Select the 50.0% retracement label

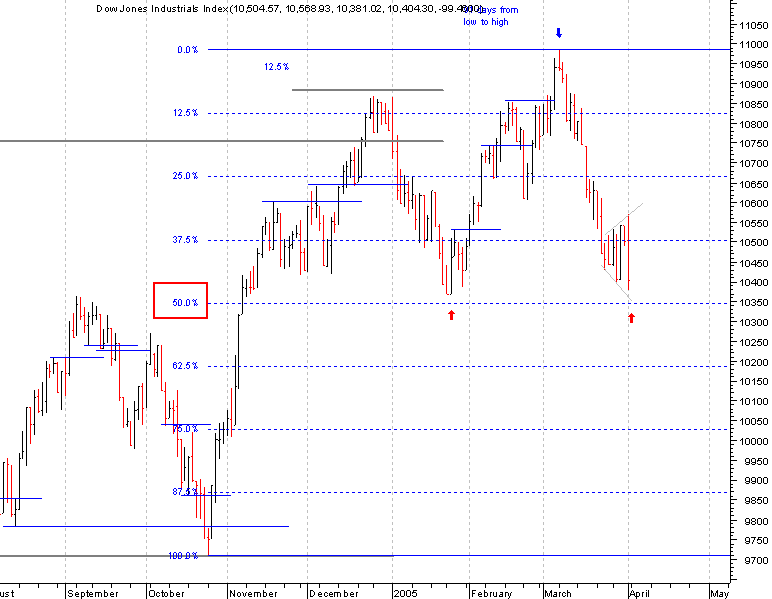pyautogui.click(x=185, y=303)
